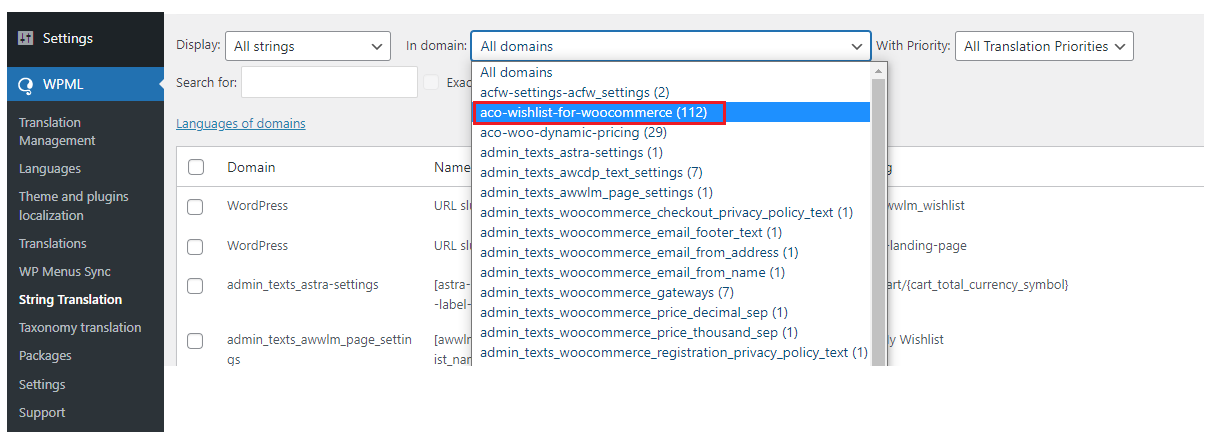Open WP Menus Sync
Image resolution: width=1229 pixels, height=447 pixels.
point(65,271)
